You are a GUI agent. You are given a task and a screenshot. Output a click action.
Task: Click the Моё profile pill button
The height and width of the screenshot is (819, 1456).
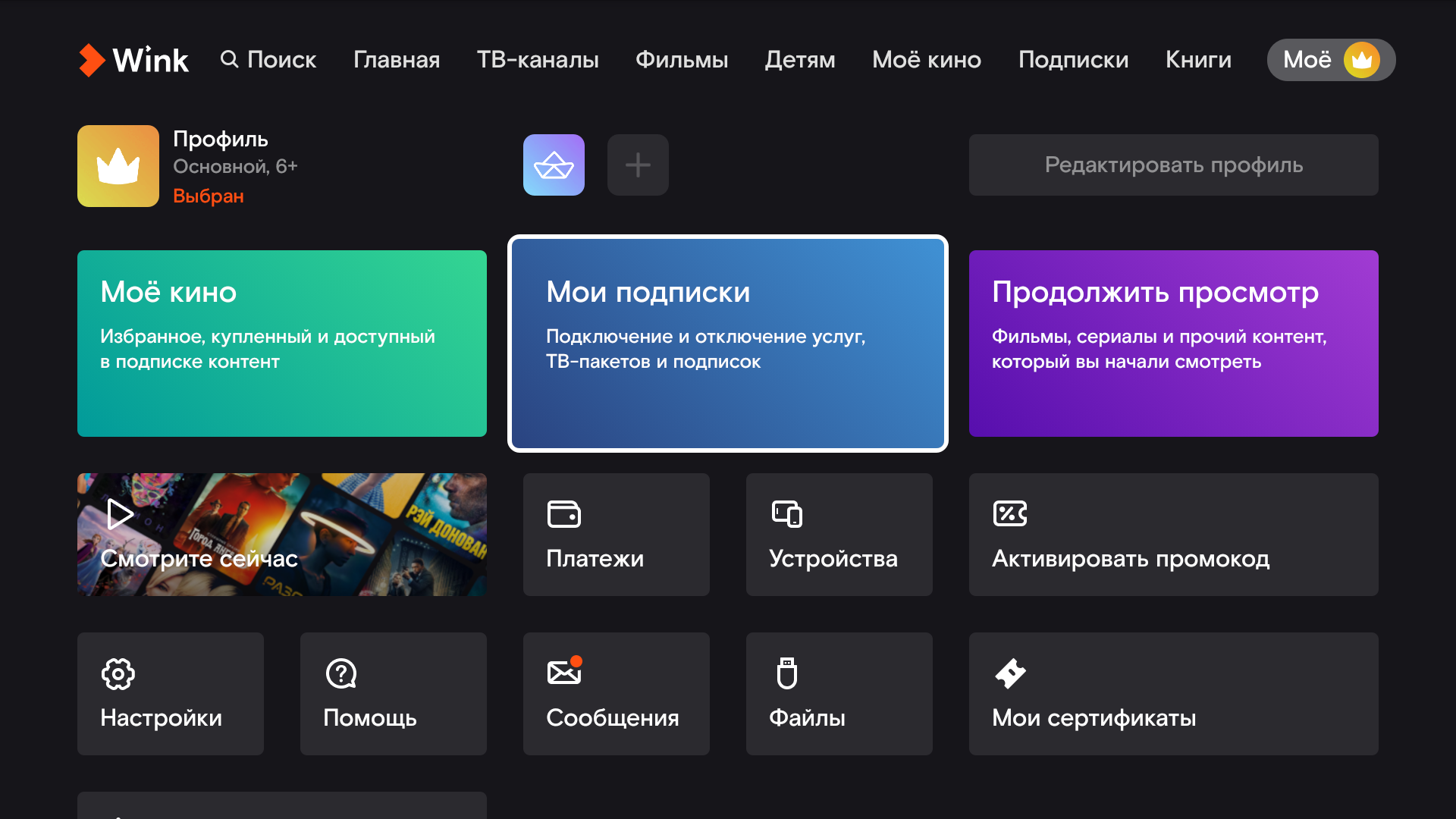click(x=1331, y=60)
